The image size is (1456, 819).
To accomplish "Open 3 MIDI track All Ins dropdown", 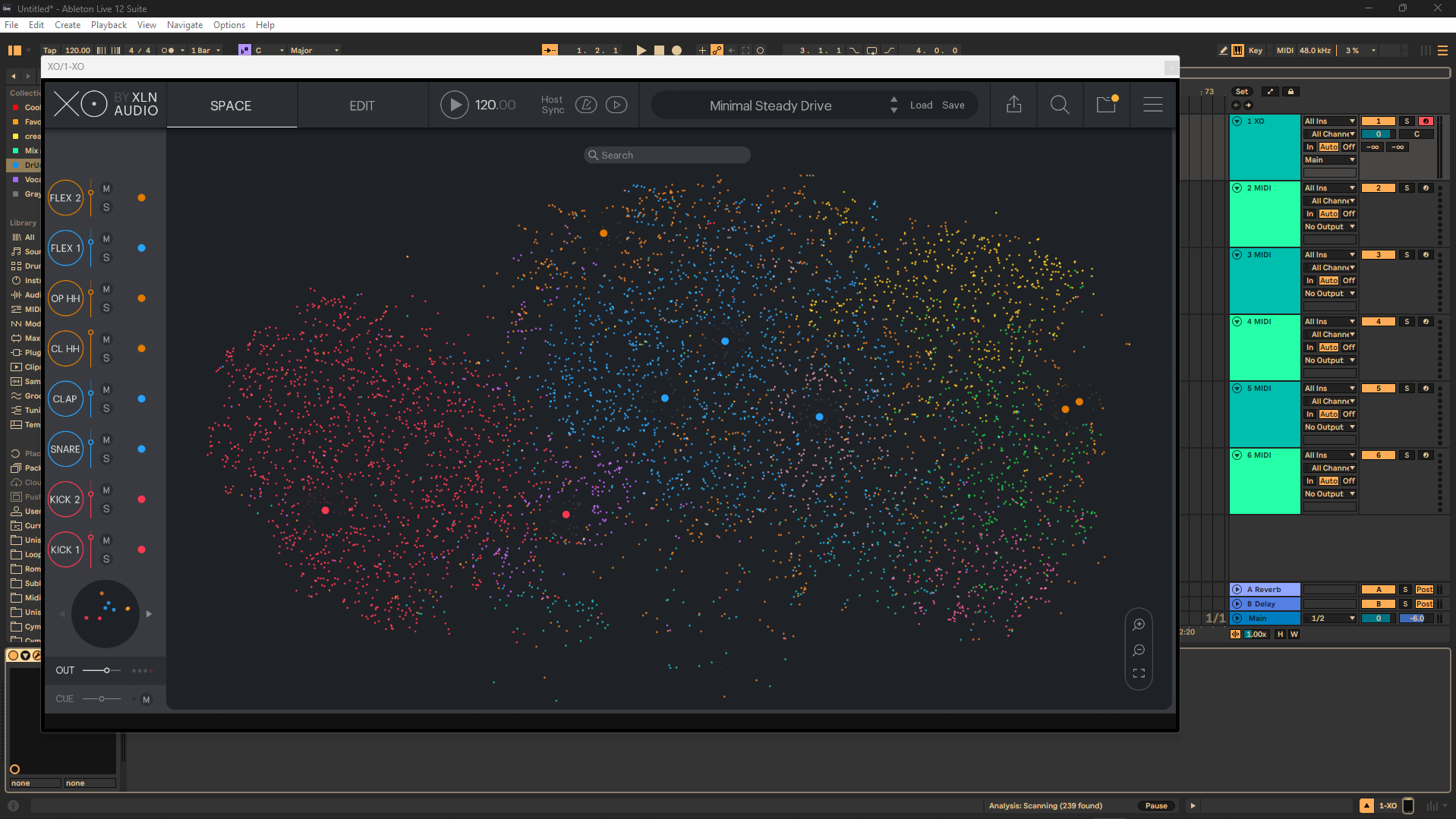I will pyautogui.click(x=1329, y=255).
